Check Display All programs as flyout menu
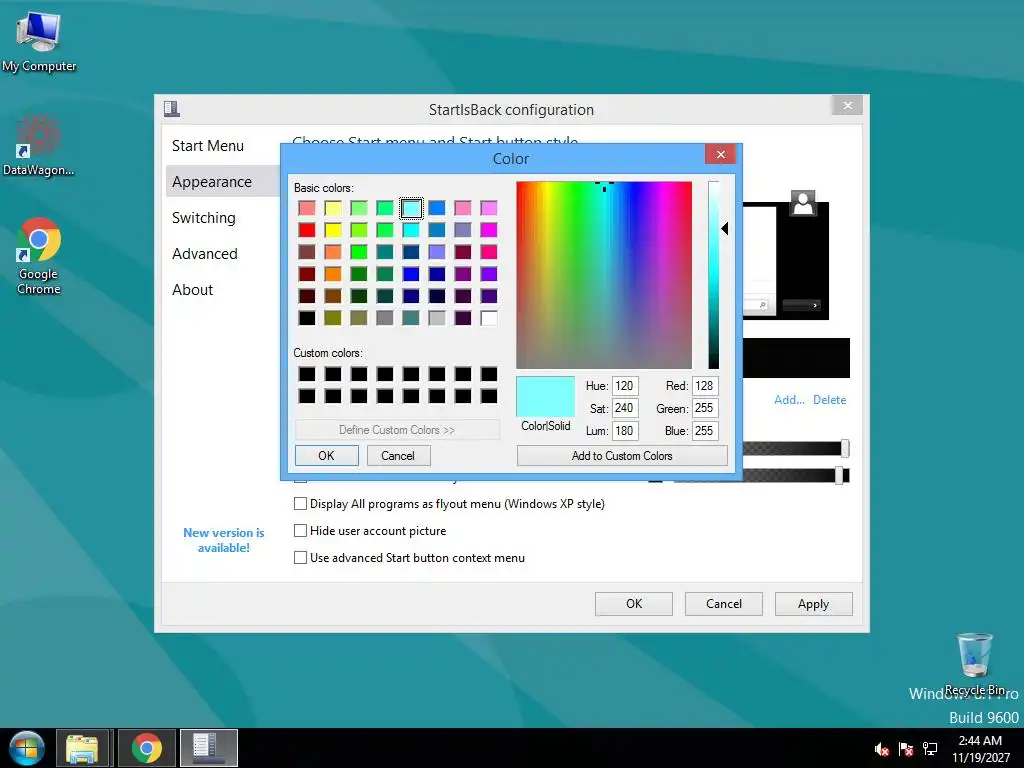Image resolution: width=1024 pixels, height=768 pixels. (300, 504)
